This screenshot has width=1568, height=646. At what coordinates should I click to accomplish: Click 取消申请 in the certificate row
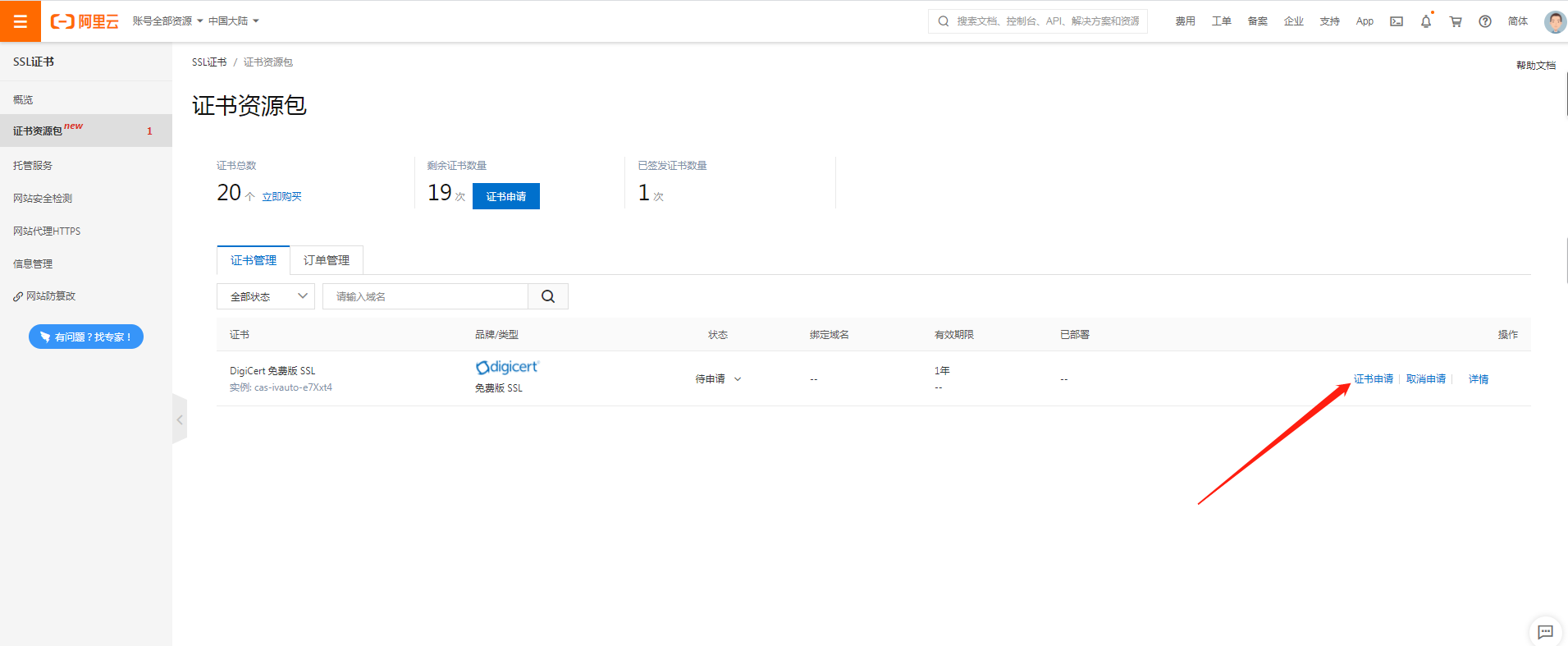1425,379
